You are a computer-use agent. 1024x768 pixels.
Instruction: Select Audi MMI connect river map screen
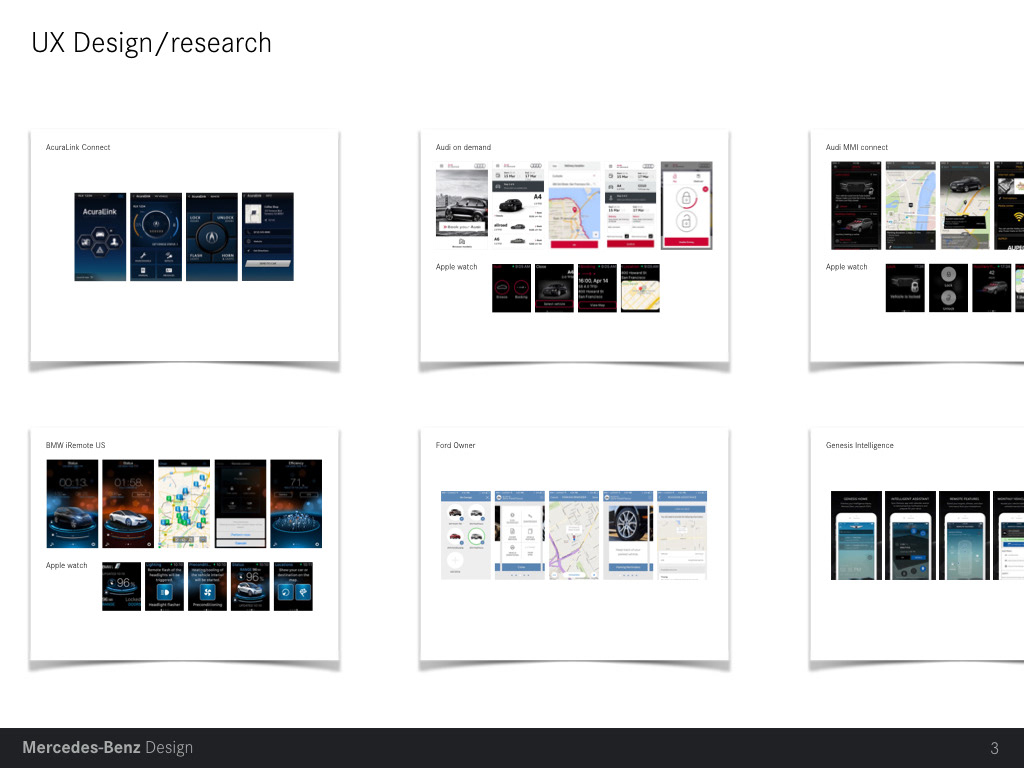tap(910, 206)
